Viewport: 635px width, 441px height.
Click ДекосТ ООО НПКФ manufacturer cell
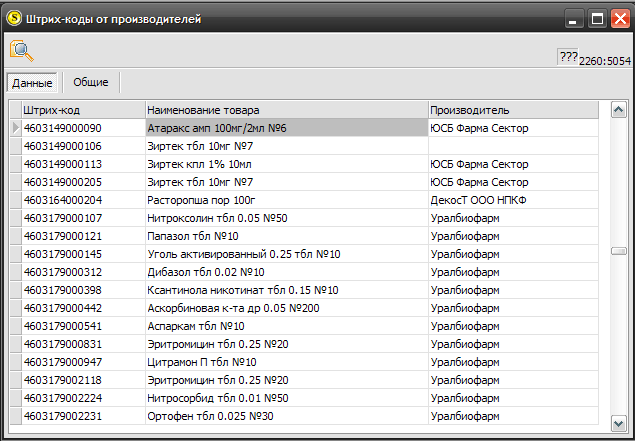tap(513, 200)
